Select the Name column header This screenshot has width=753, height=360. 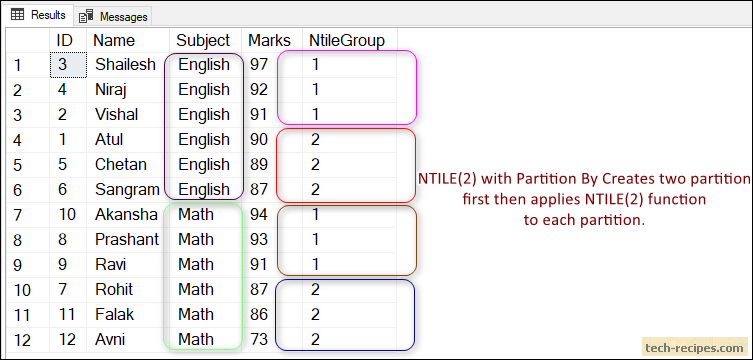pos(128,40)
